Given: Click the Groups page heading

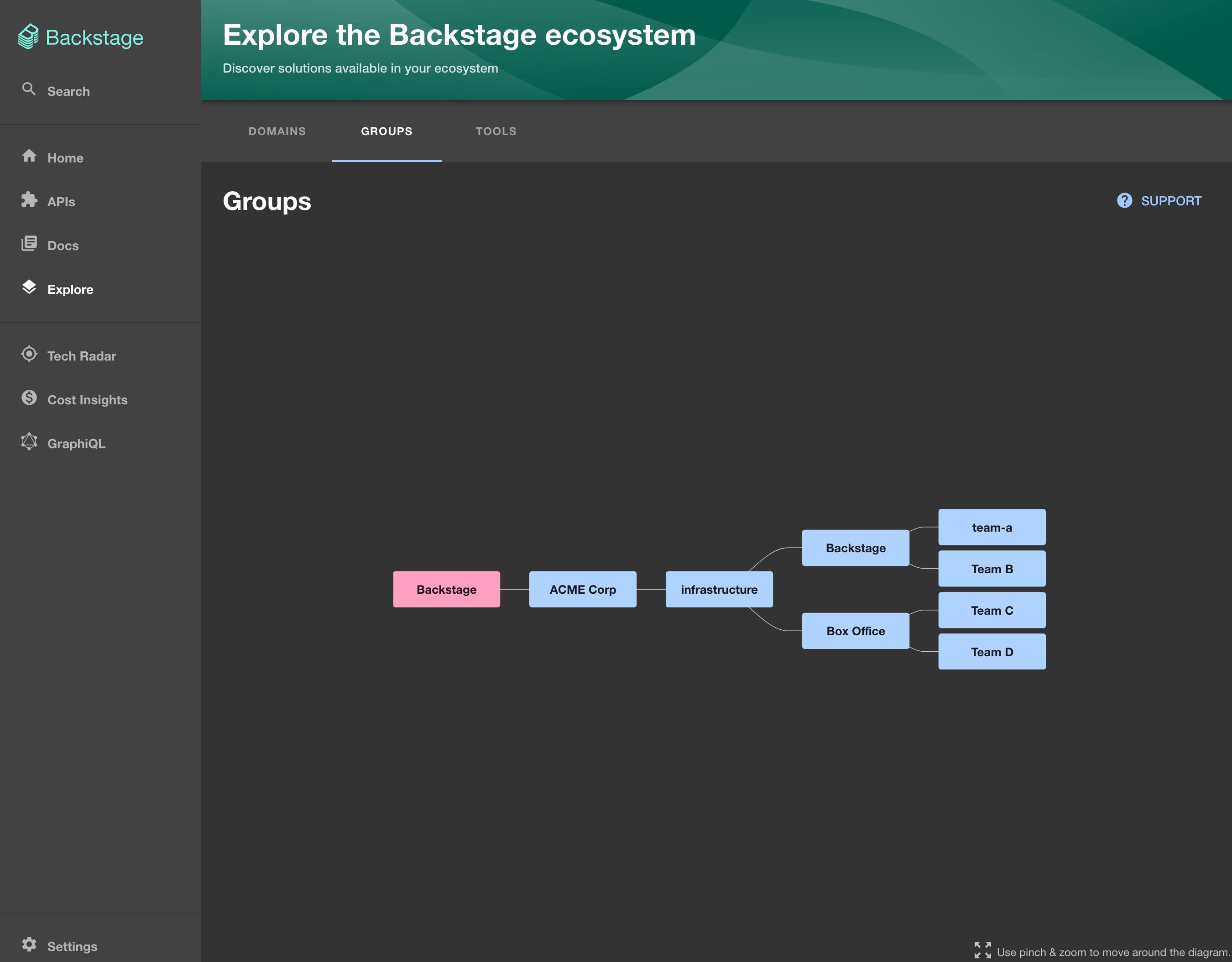Looking at the screenshot, I should coord(267,201).
